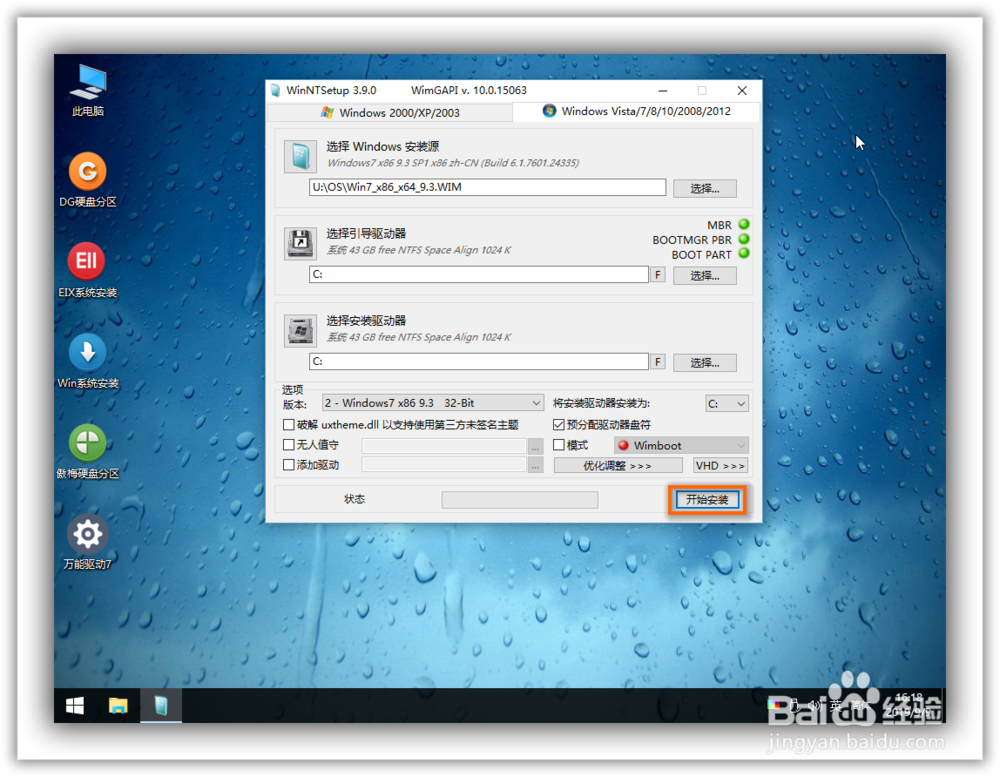The height and width of the screenshot is (777, 1000).
Task: Switch to Windows 2000/XP/2003 tab
Action: click(390, 113)
